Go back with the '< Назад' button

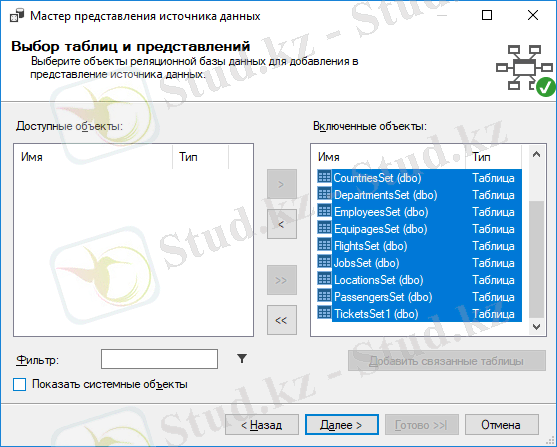pyautogui.click(x=262, y=424)
